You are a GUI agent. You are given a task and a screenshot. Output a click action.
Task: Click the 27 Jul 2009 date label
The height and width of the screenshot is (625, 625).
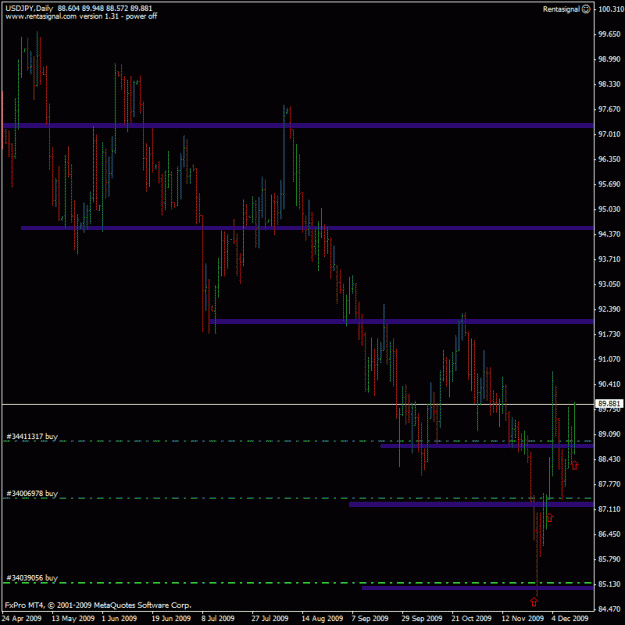pyautogui.click(x=270, y=618)
